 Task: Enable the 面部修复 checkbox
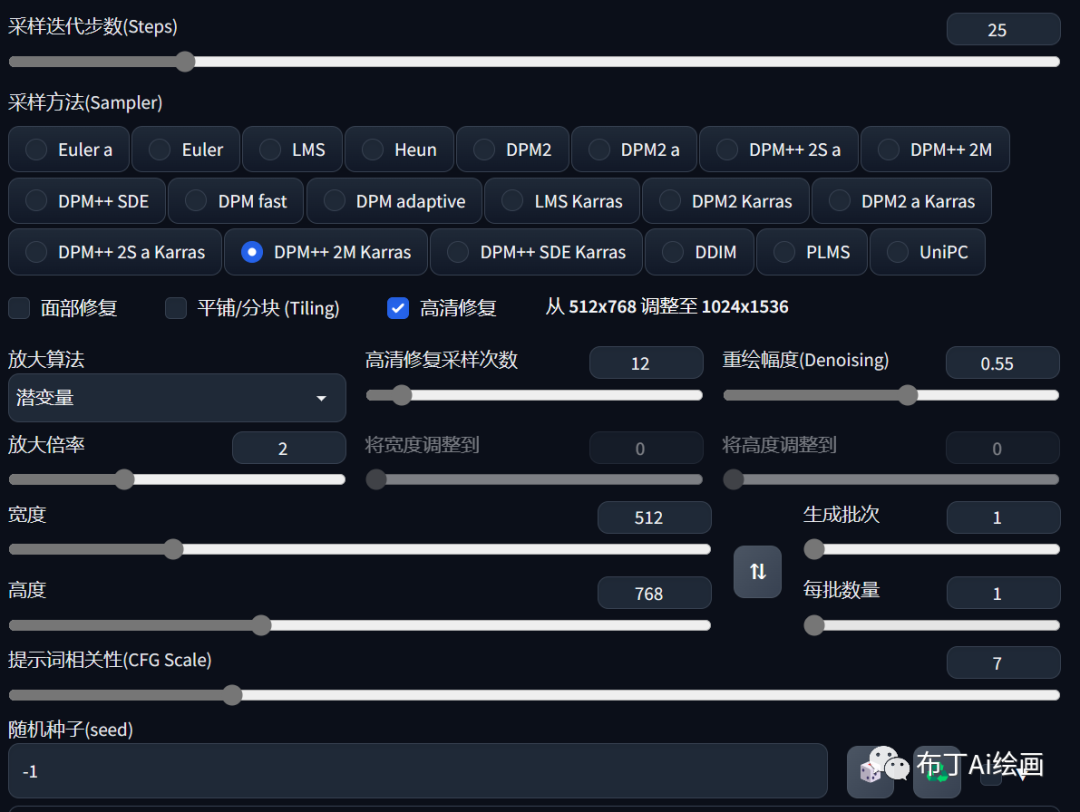click(x=20, y=308)
